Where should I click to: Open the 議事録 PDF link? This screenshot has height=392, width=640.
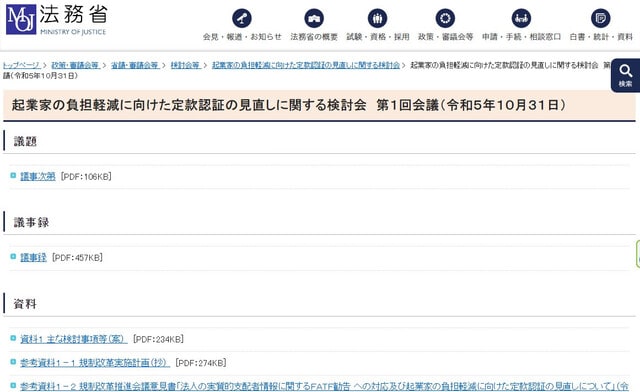tap(33, 258)
